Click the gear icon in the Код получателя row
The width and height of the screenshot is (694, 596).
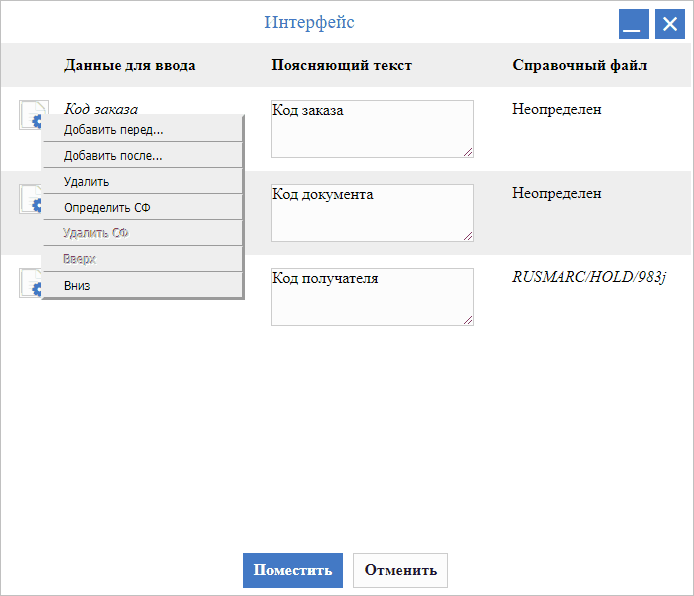30,283
